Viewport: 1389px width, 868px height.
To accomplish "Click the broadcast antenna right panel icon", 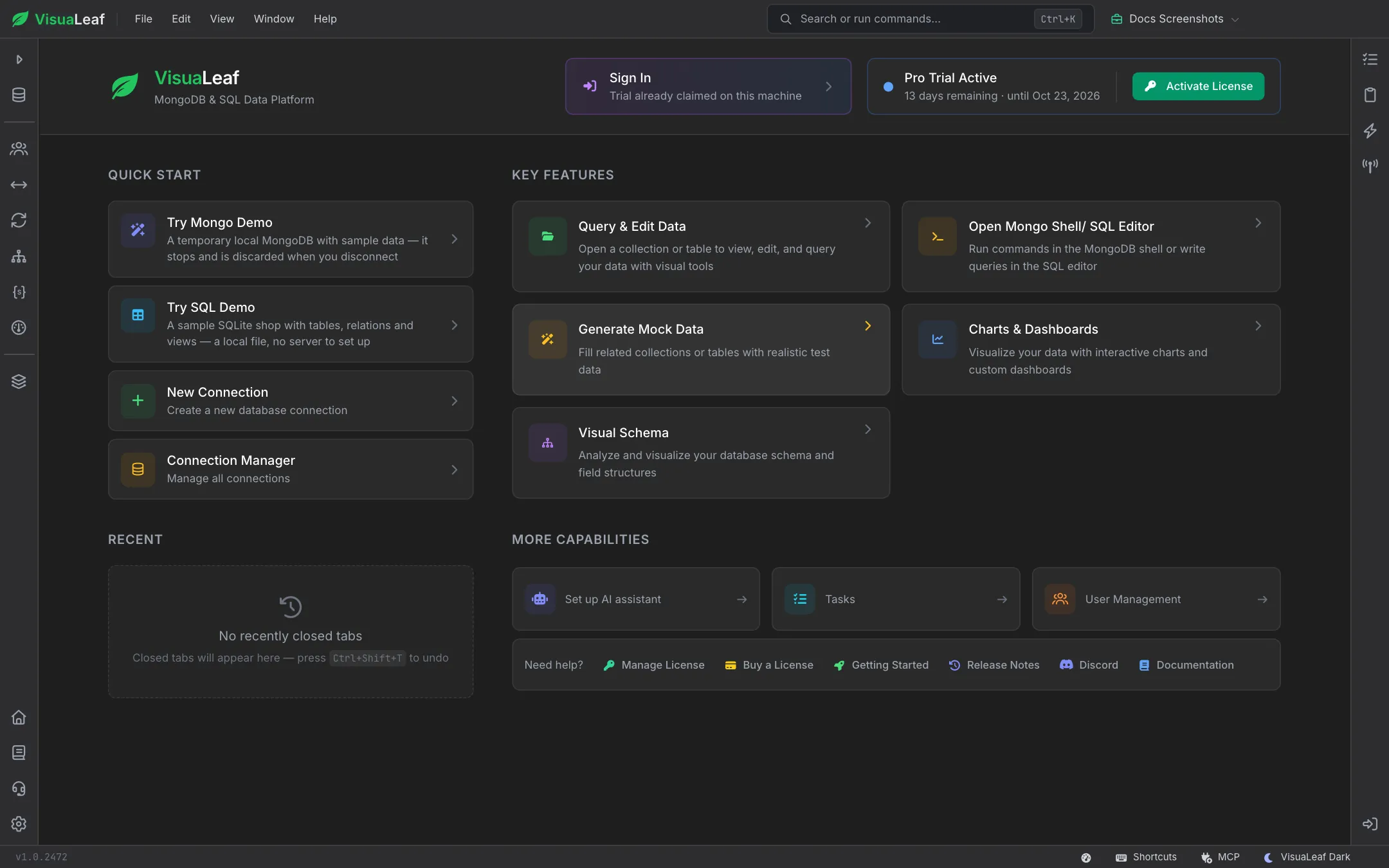I will pyautogui.click(x=1370, y=166).
